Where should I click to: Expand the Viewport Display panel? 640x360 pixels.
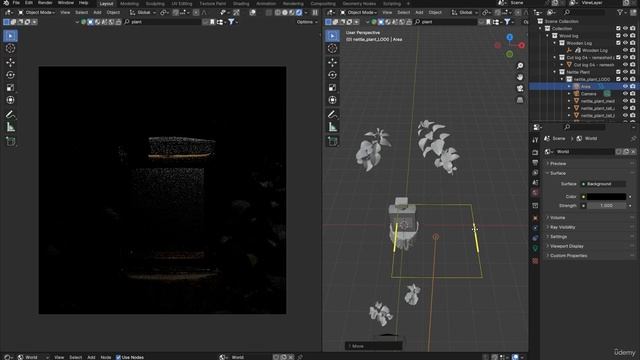[567, 247]
